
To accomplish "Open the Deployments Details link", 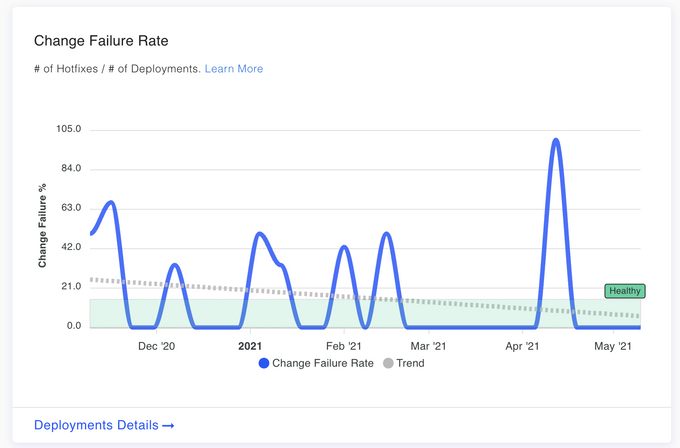I will 96,425.
